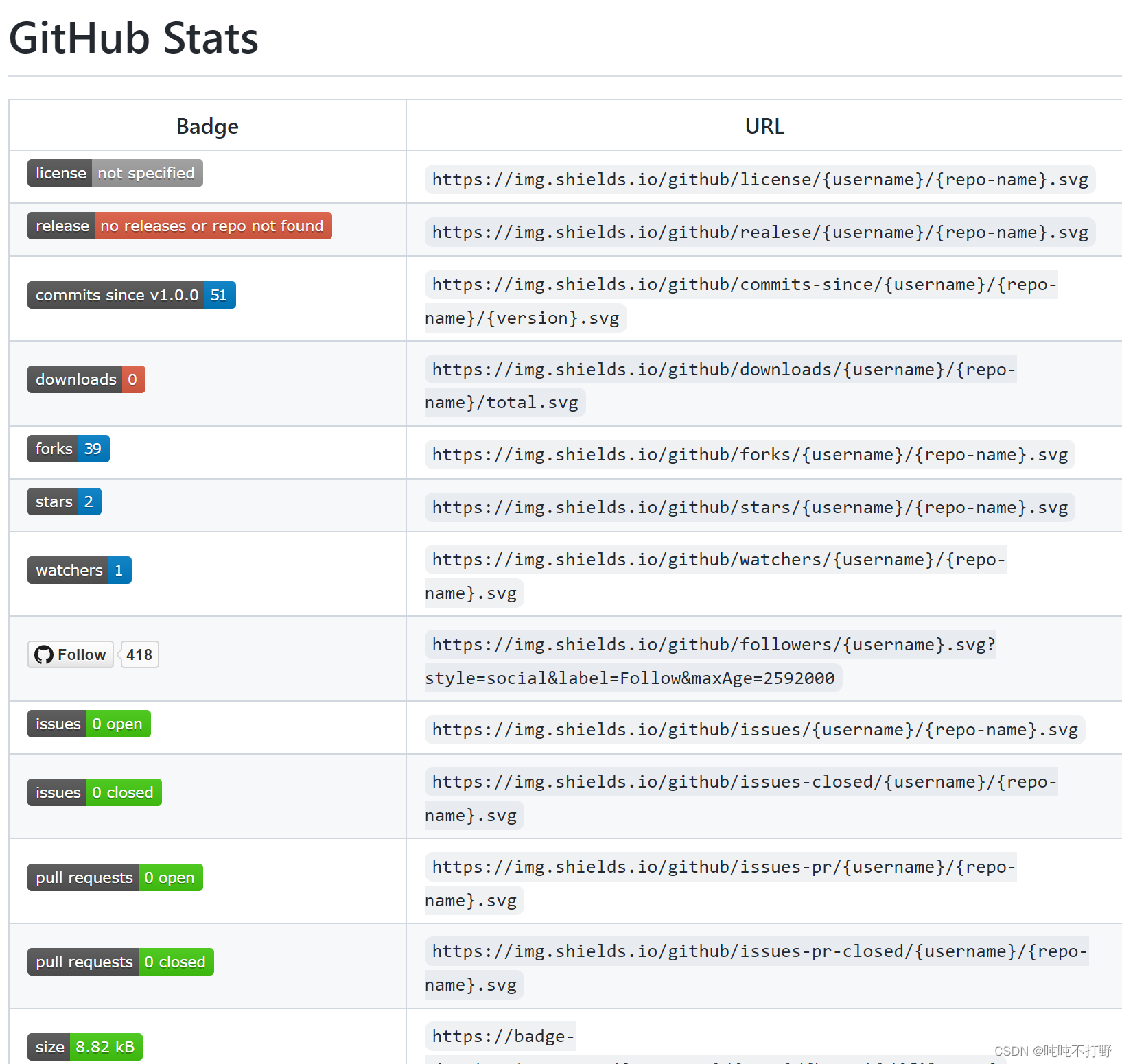Image resolution: width=1122 pixels, height=1064 pixels.
Task: Select the issues-pr/{username} URL code text
Action: pyautogui.click(x=721, y=884)
